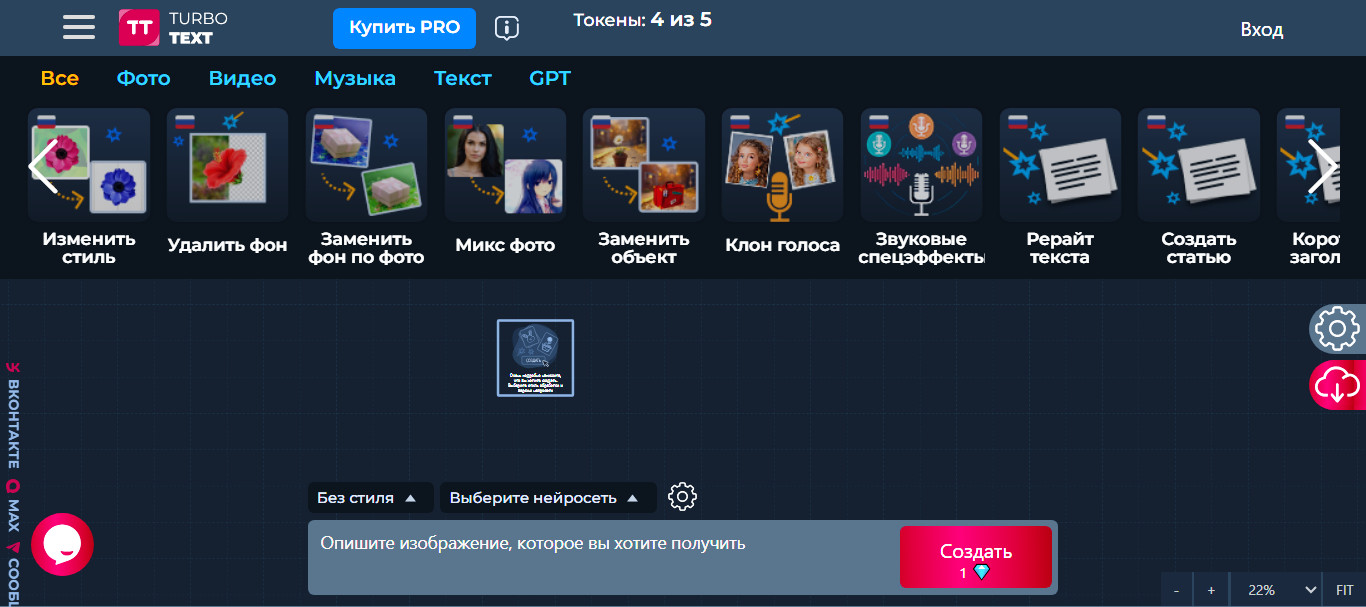This screenshot has width=1366, height=607.
Task: Open the settings gear on right edge
Action: click(x=1337, y=329)
